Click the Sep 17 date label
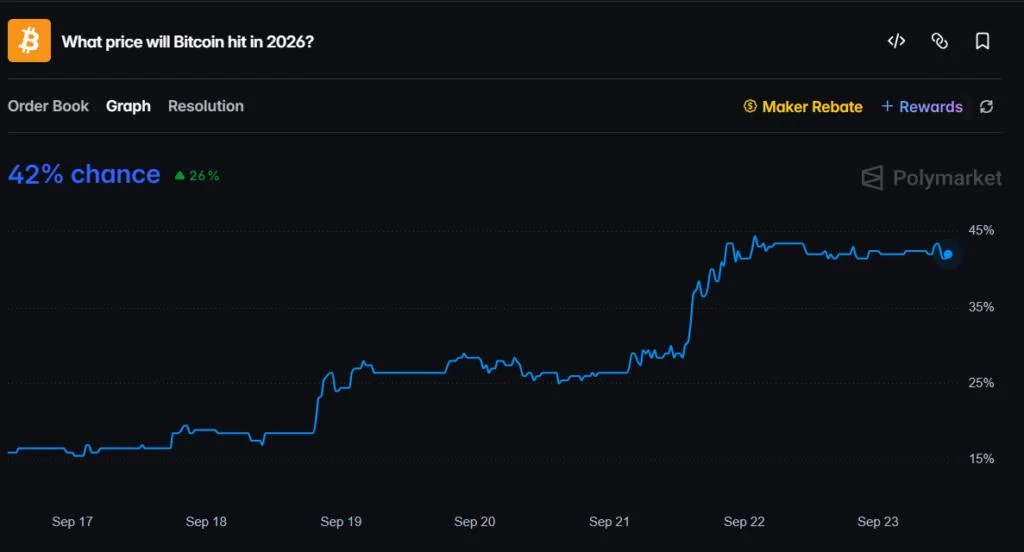Image resolution: width=1024 pixels, height=552 pixels. [x=72, y=521]
